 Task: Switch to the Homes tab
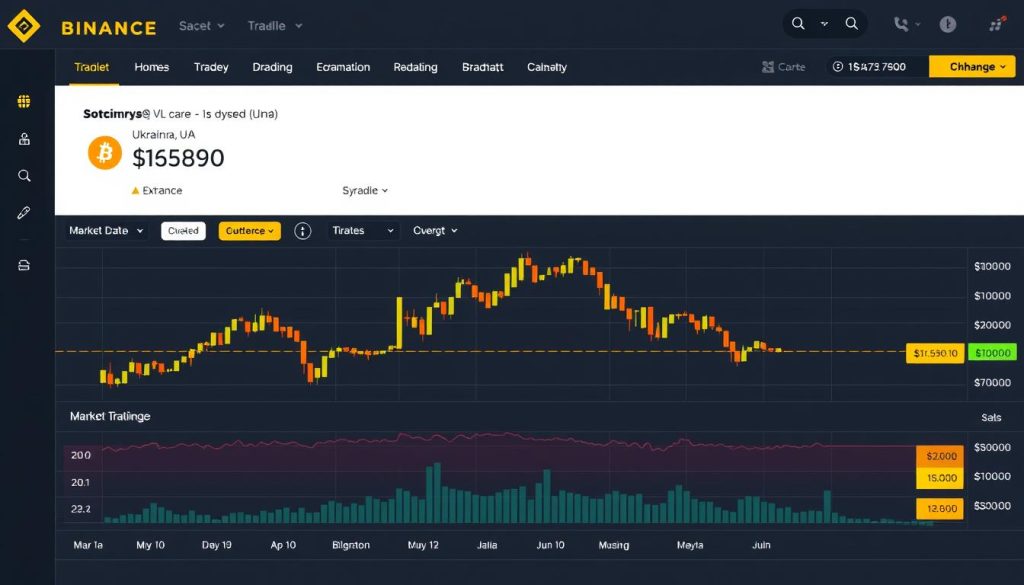152,67
